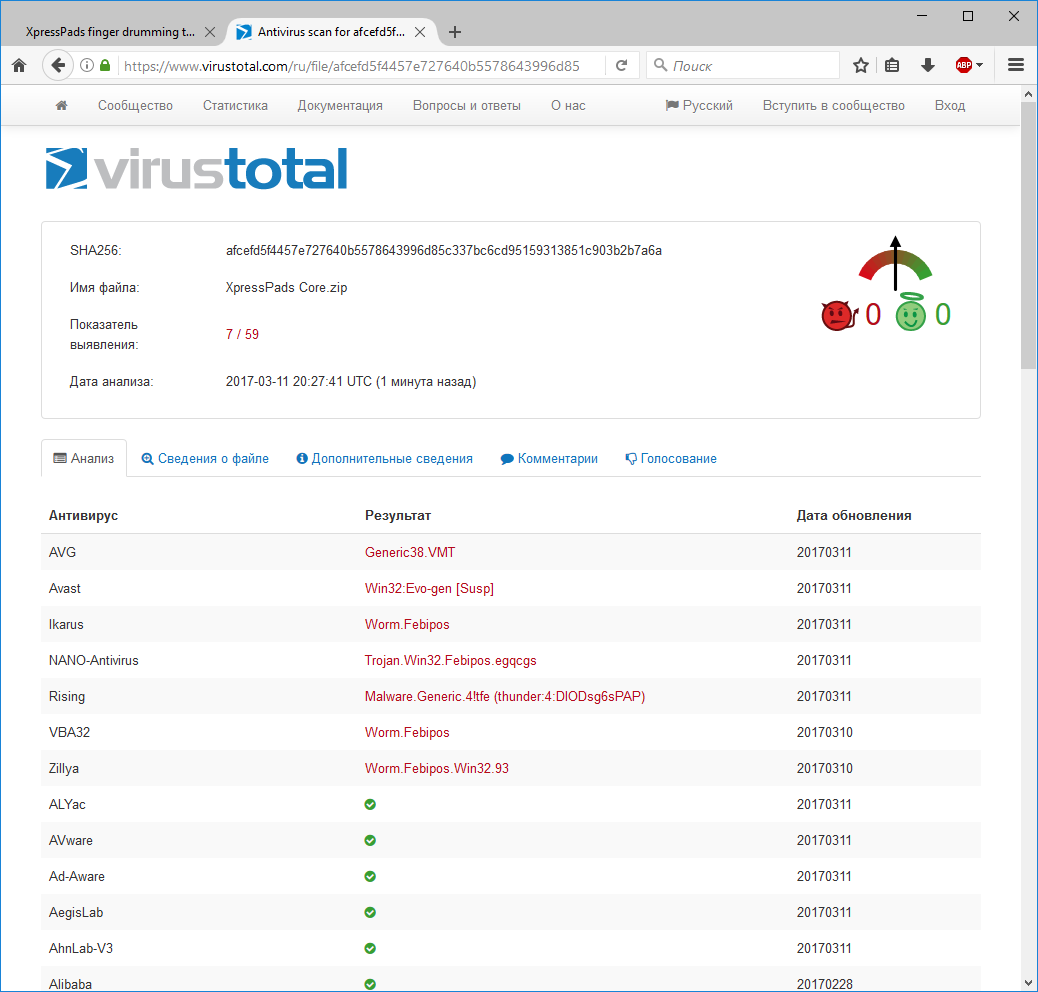The width and height of the screenshot is (1038, 992).
Task: Click the green angel harmless vote icon
Action: click(x=910, y=316)
